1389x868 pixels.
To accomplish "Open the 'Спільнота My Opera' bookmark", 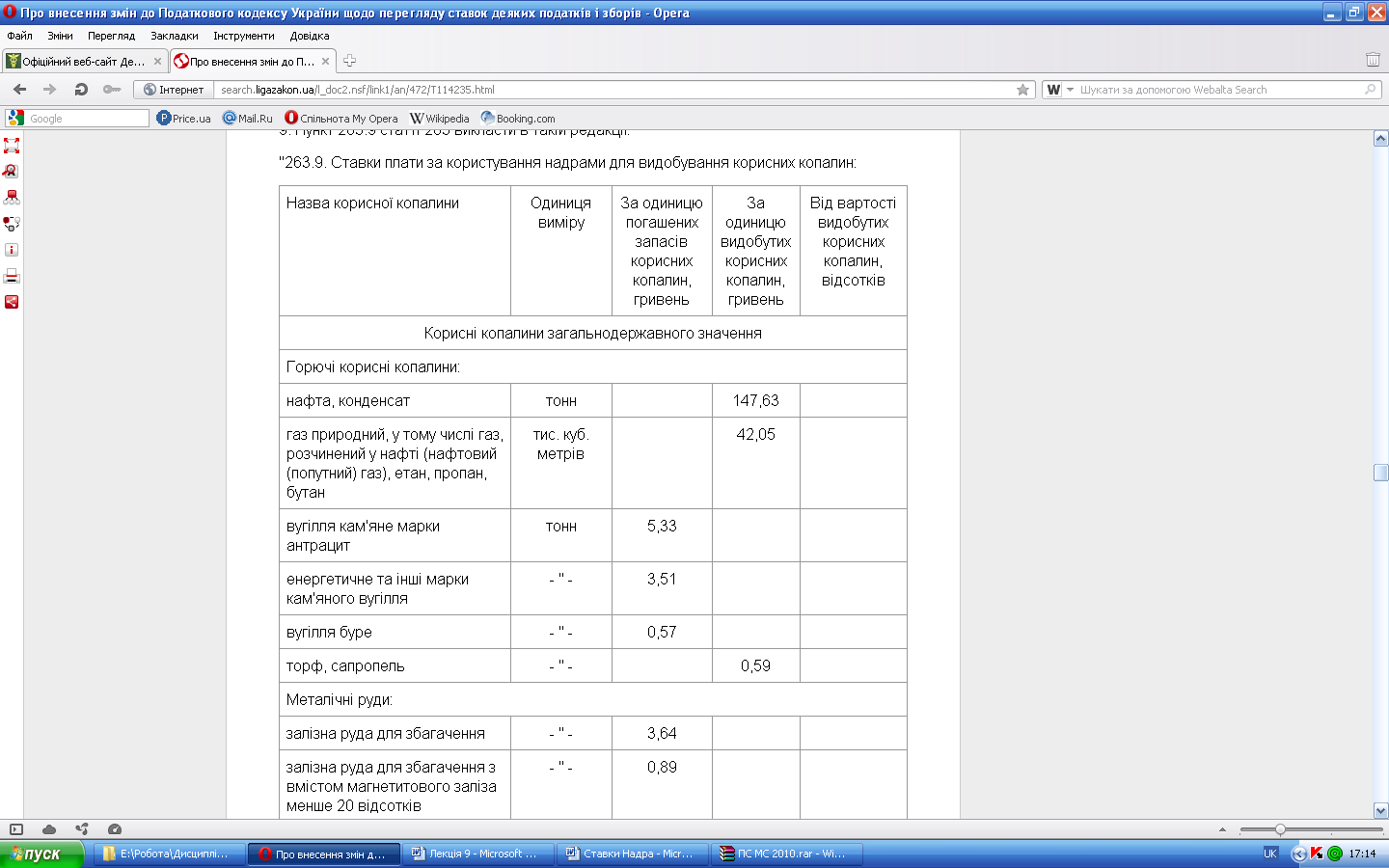I will click(x=341, y=118).
